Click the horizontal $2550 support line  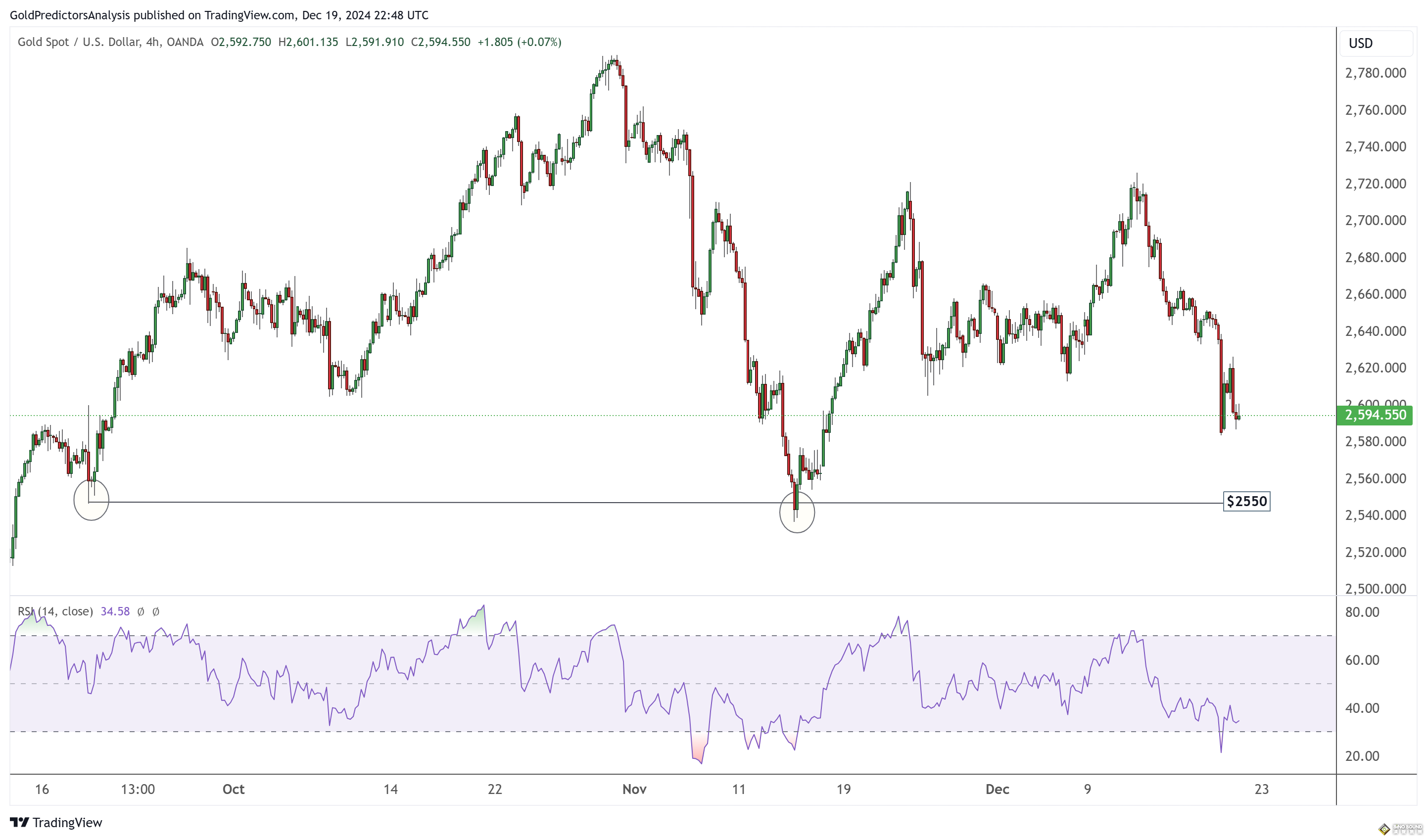pos(453,502)
